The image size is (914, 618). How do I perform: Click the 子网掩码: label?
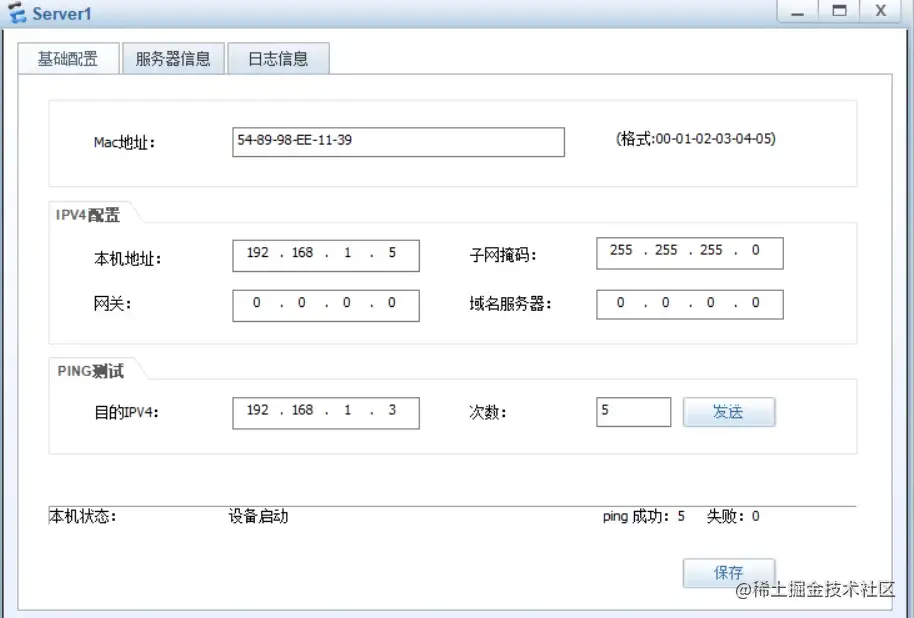coord(502,255)
